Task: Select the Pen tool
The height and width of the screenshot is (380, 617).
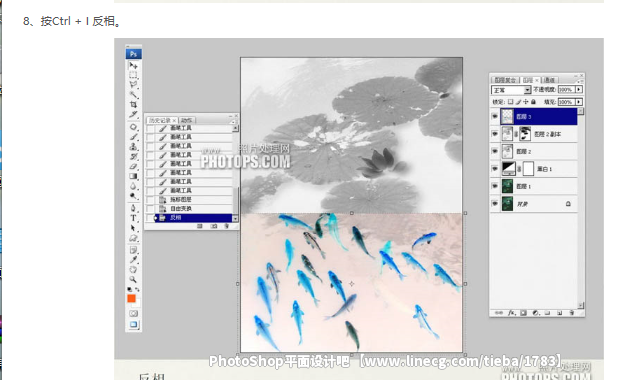Action: [x=133, y=208]
